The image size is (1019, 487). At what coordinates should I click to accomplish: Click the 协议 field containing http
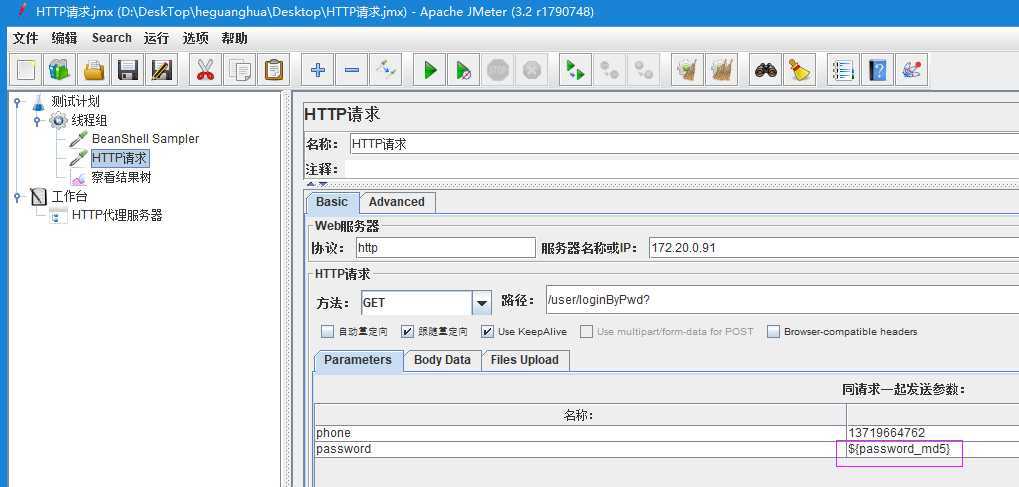click(446, 248)
